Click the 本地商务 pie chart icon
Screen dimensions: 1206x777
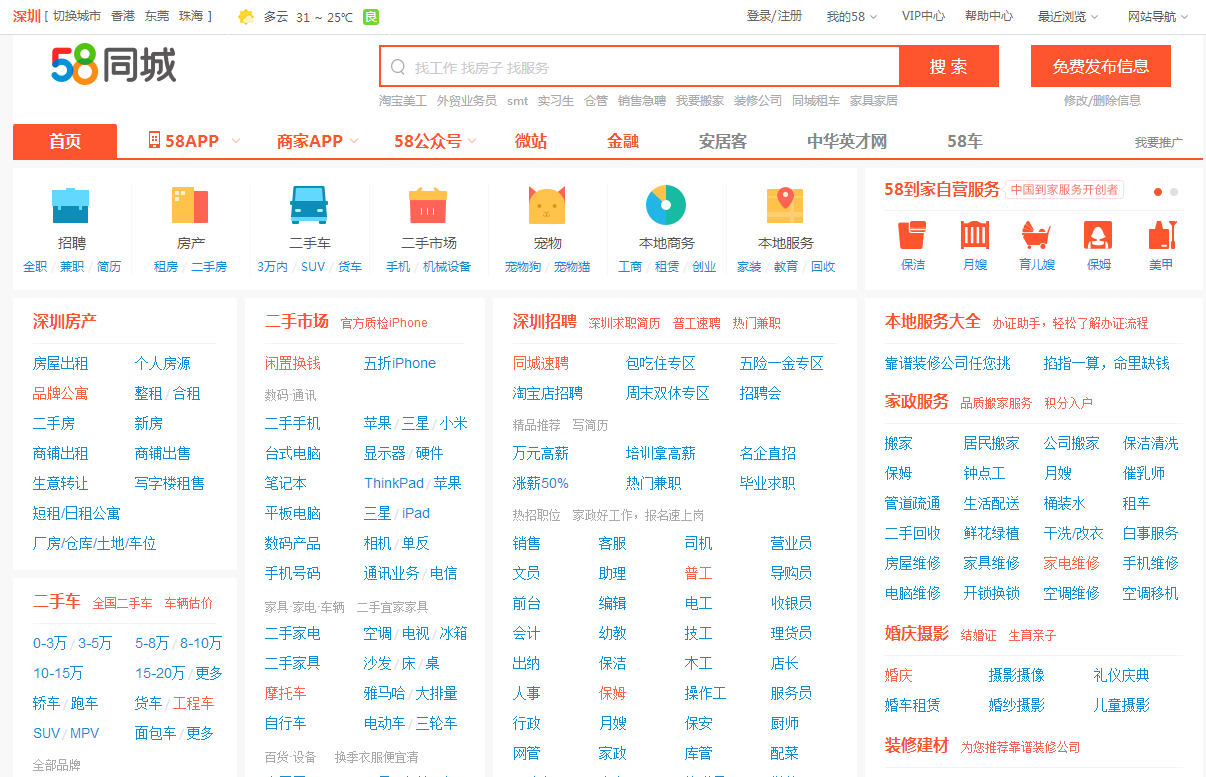pyautogui.click(x=666, y=205)
